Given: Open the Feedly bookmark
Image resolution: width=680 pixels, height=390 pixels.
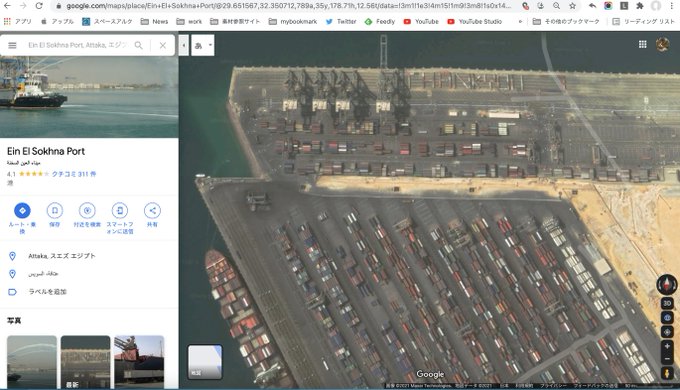Looking at the screenshot, I should 380,21.
